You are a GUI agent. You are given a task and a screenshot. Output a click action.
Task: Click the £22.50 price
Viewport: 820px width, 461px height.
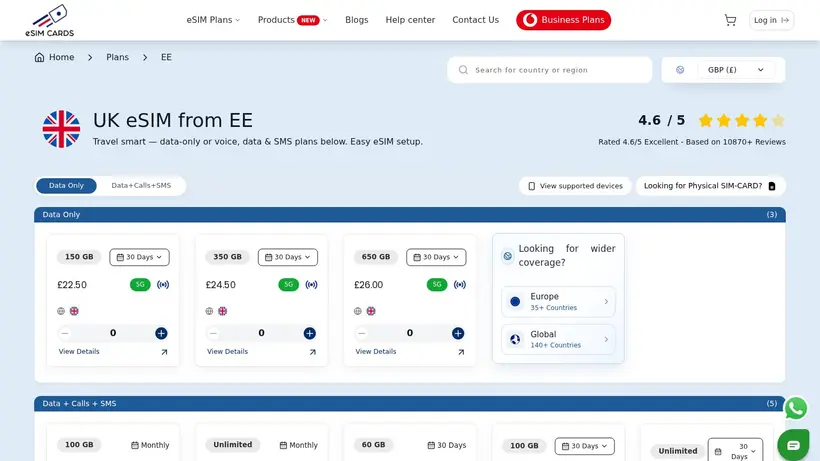coord(72,285)
